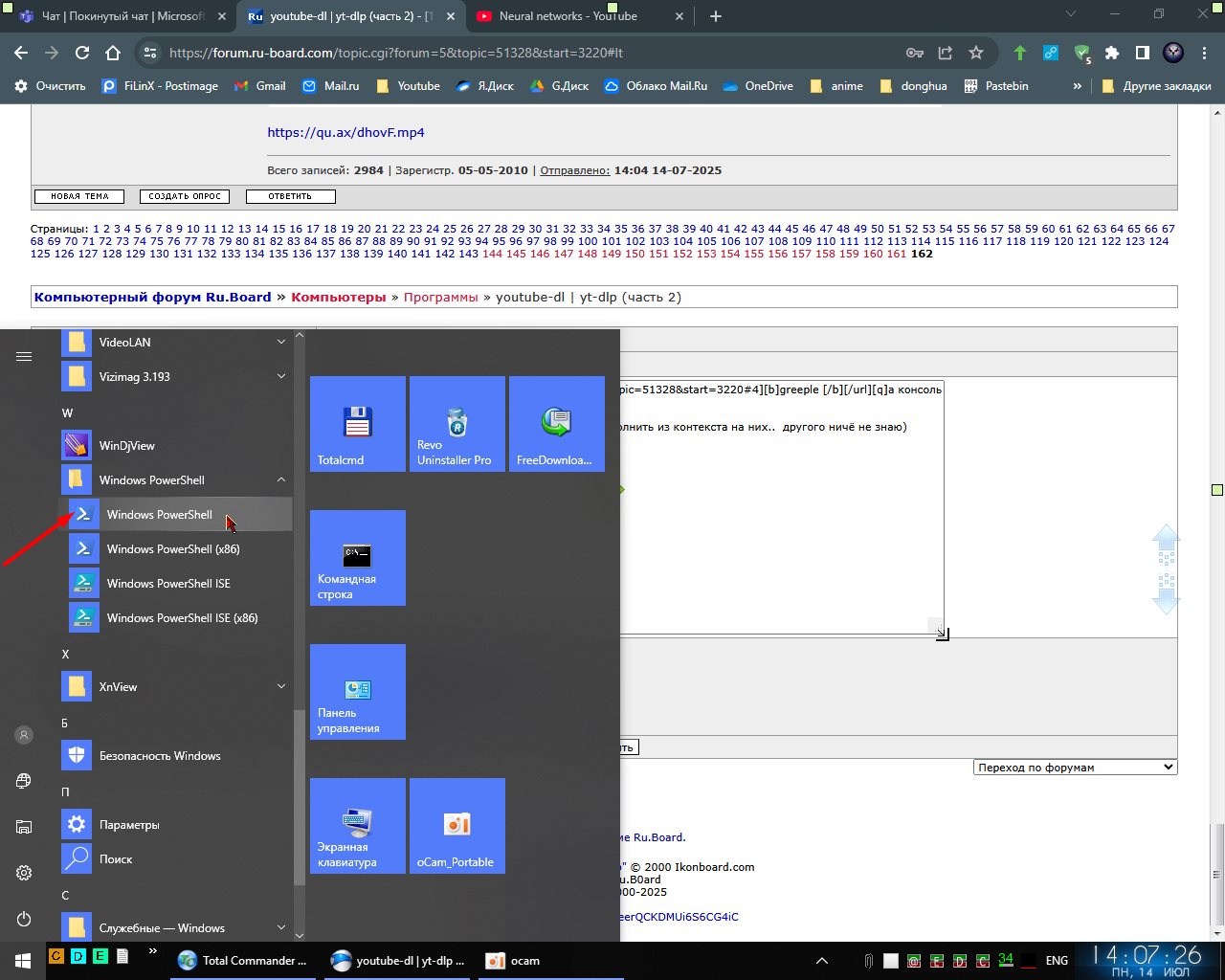The height and width of the screenshot is (980, 1225).
Task: Expand the VideoLAN folder
Action: click(176, 343)
